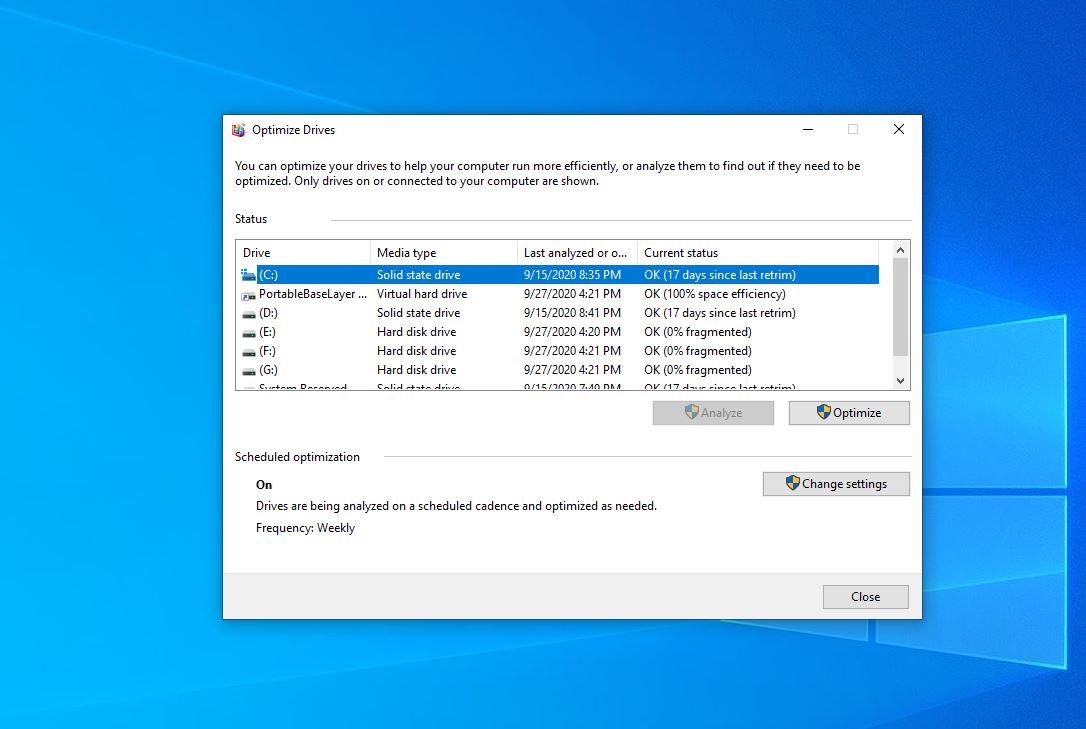This screenshot has height=729, width=1086.
Task: Click the PortableBaseLayer virtual drive icon
Action: coord(249,295)
